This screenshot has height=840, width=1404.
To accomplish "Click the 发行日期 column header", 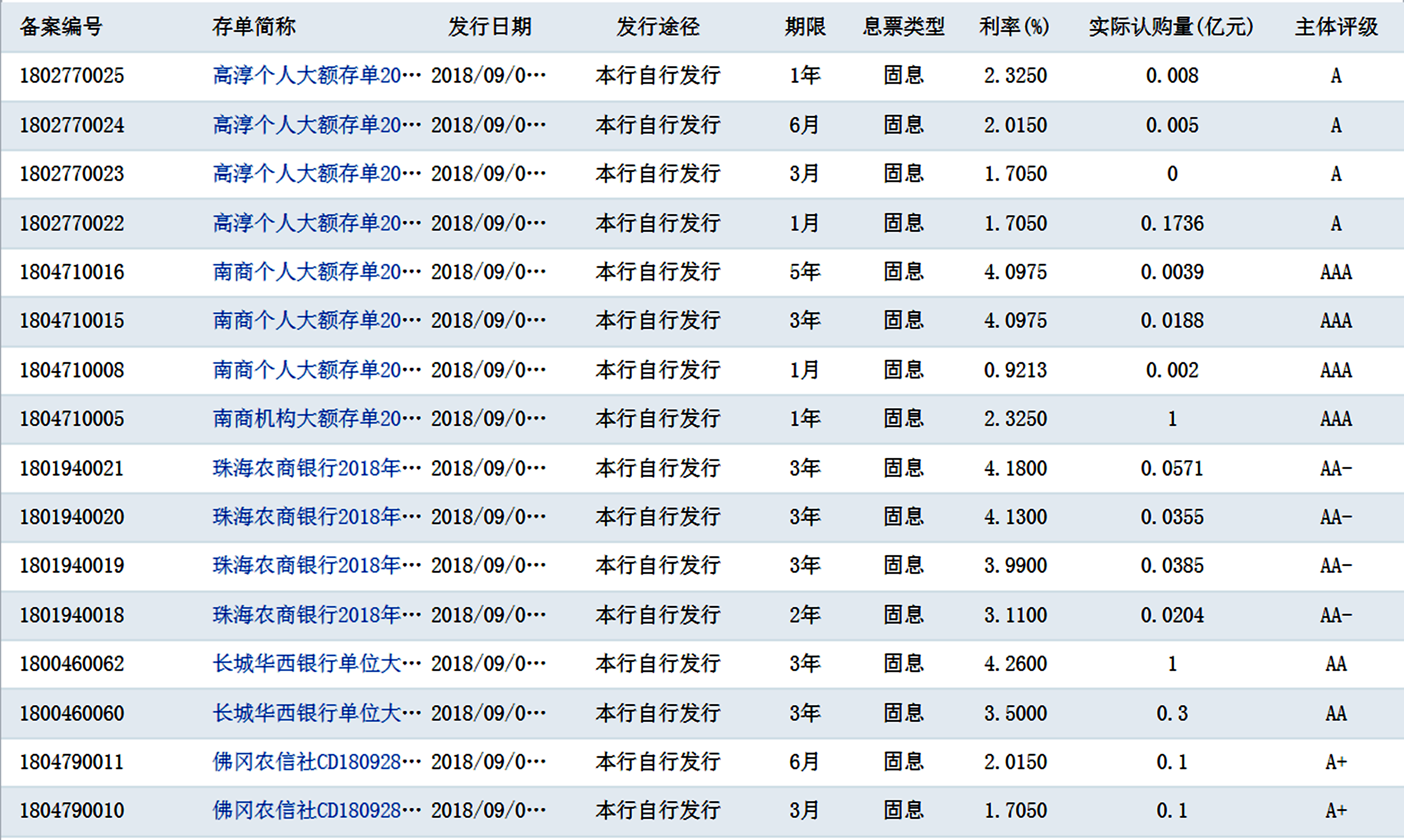I will (x=490, y=27).
